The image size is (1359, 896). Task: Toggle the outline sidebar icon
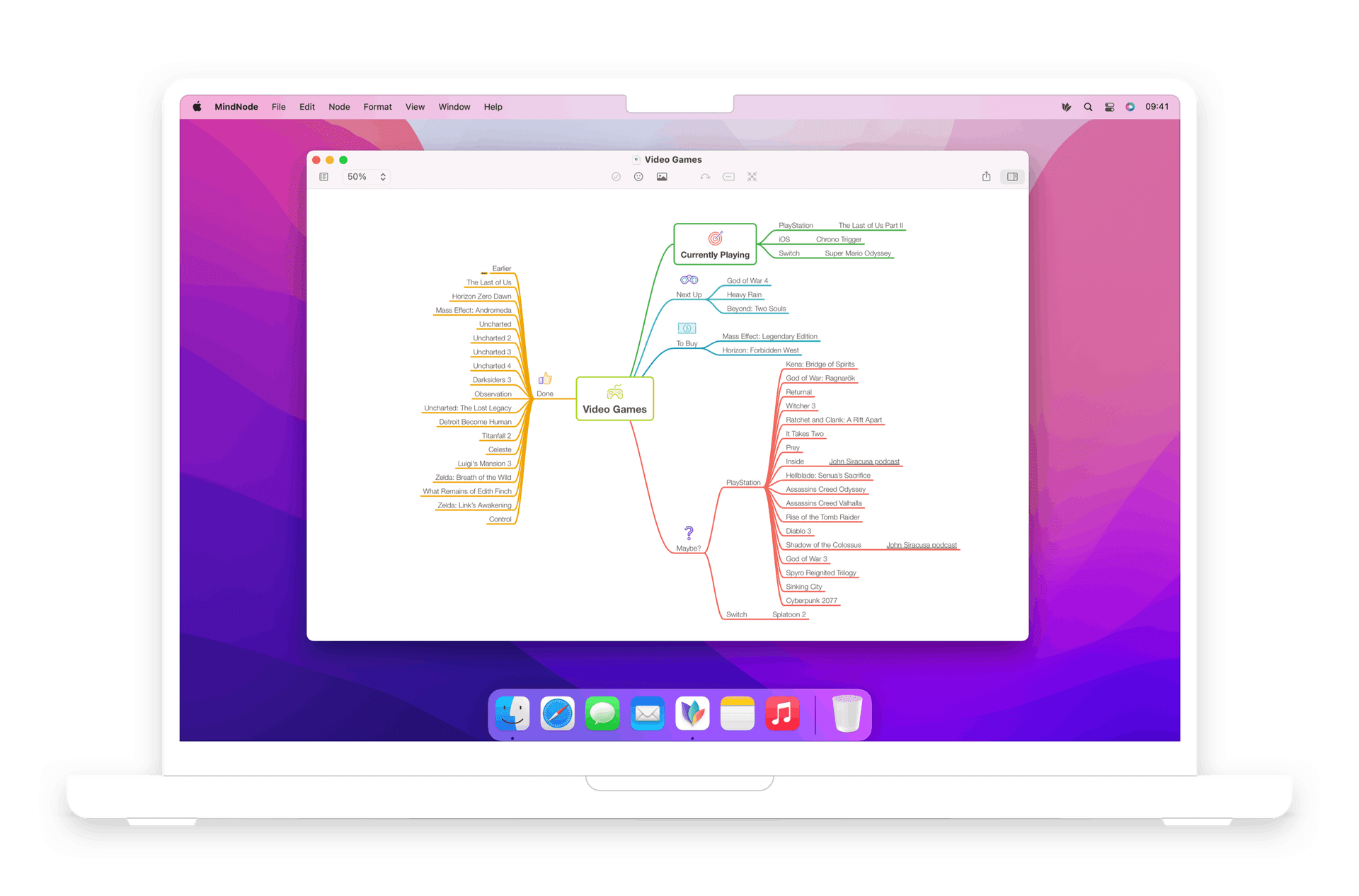[x=323, y=177]
